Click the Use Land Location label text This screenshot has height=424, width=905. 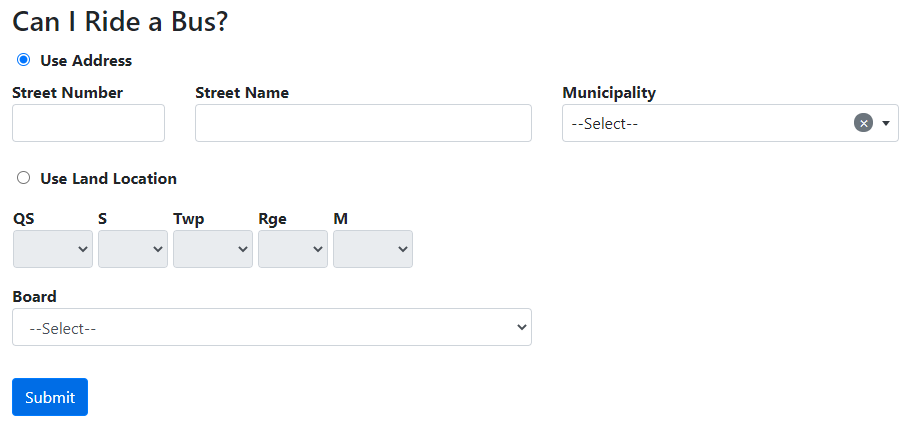(108, 179)
